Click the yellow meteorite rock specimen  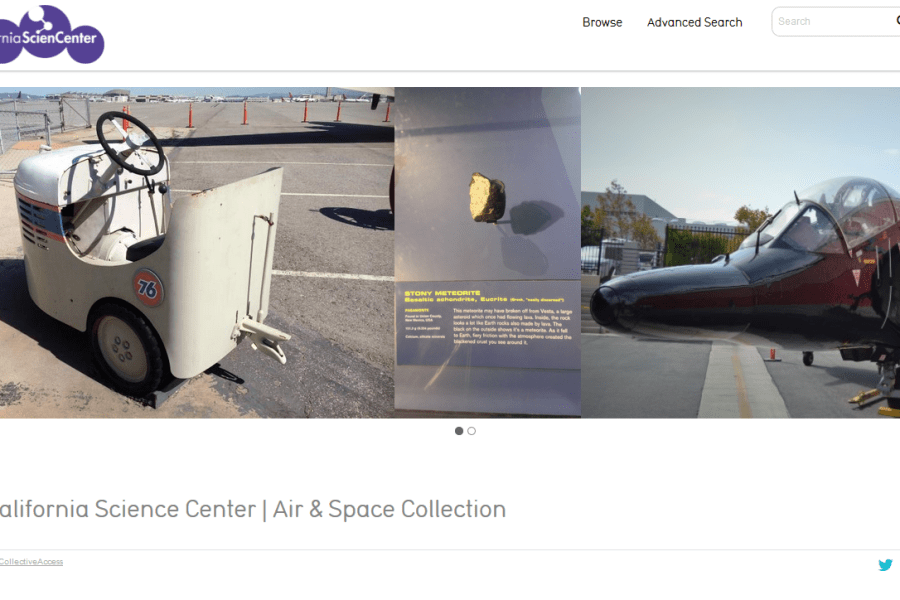pyautogui.click(x=487, y=198)
